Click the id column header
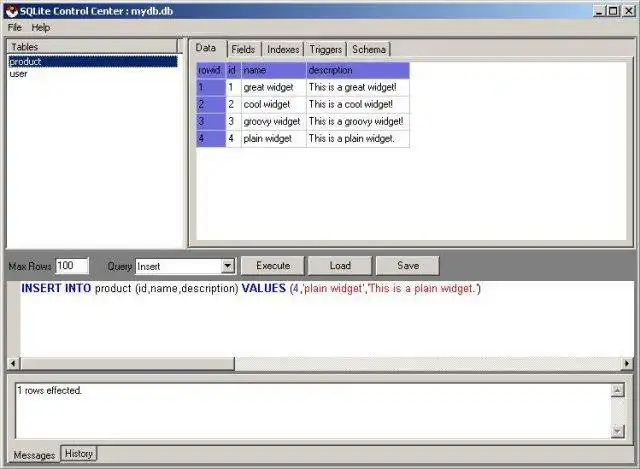 pos(233,70)
